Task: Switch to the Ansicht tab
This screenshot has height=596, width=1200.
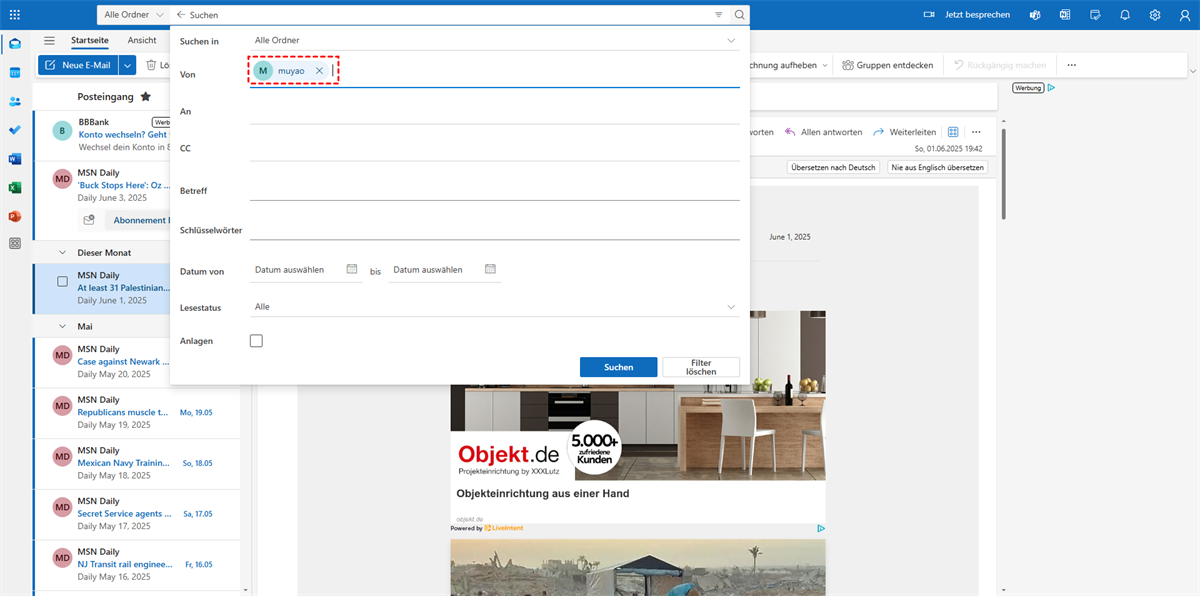Action: [x=142, y=40]
